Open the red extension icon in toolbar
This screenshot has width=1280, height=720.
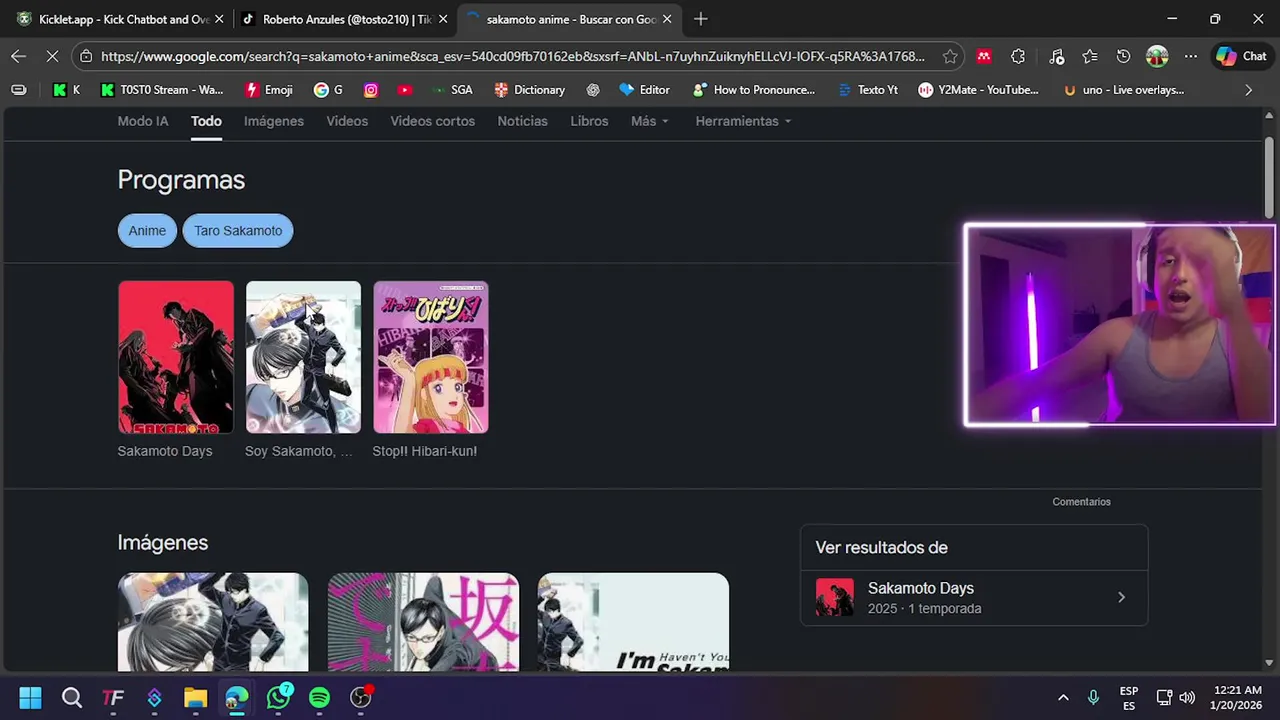[x=984, y=57]
